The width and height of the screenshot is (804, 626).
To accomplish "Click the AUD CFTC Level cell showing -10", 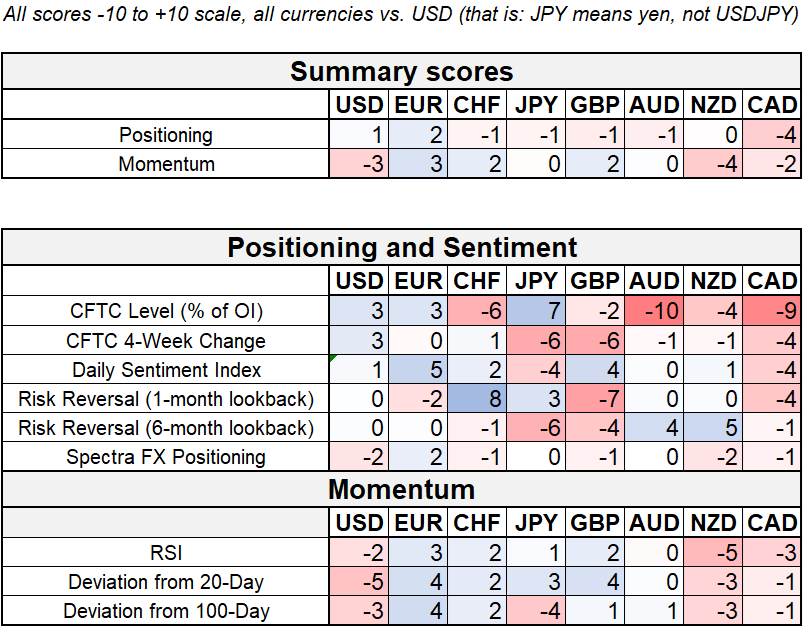I will coord(657,311).
